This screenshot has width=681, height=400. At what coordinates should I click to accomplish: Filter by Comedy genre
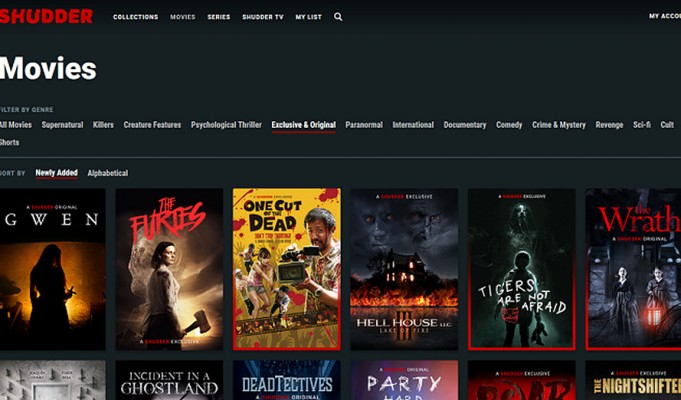(x=509, y=125)
